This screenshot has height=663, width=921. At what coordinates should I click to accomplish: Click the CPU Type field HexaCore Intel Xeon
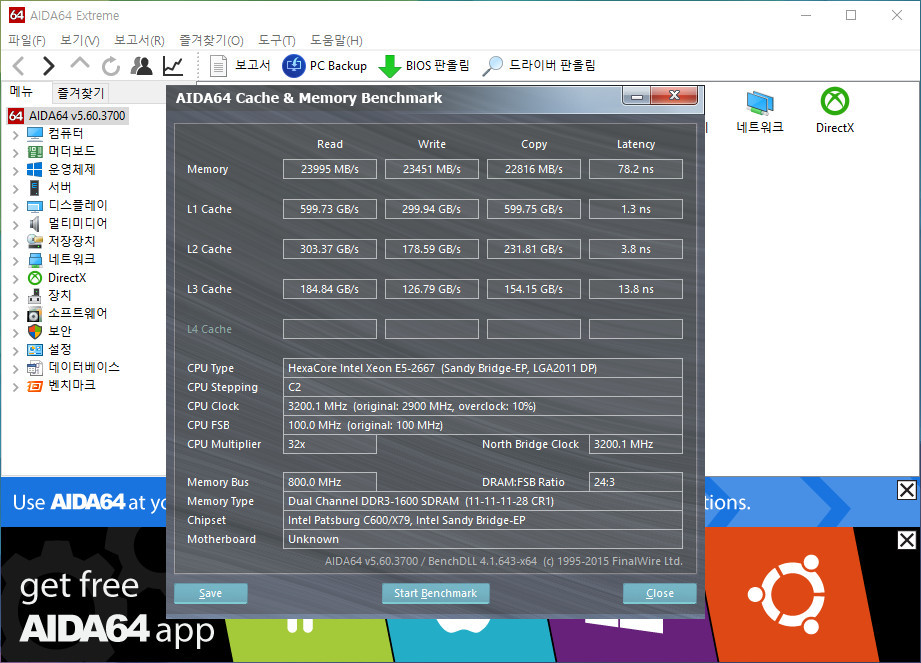pyautogui.click(x=482, y=368)
